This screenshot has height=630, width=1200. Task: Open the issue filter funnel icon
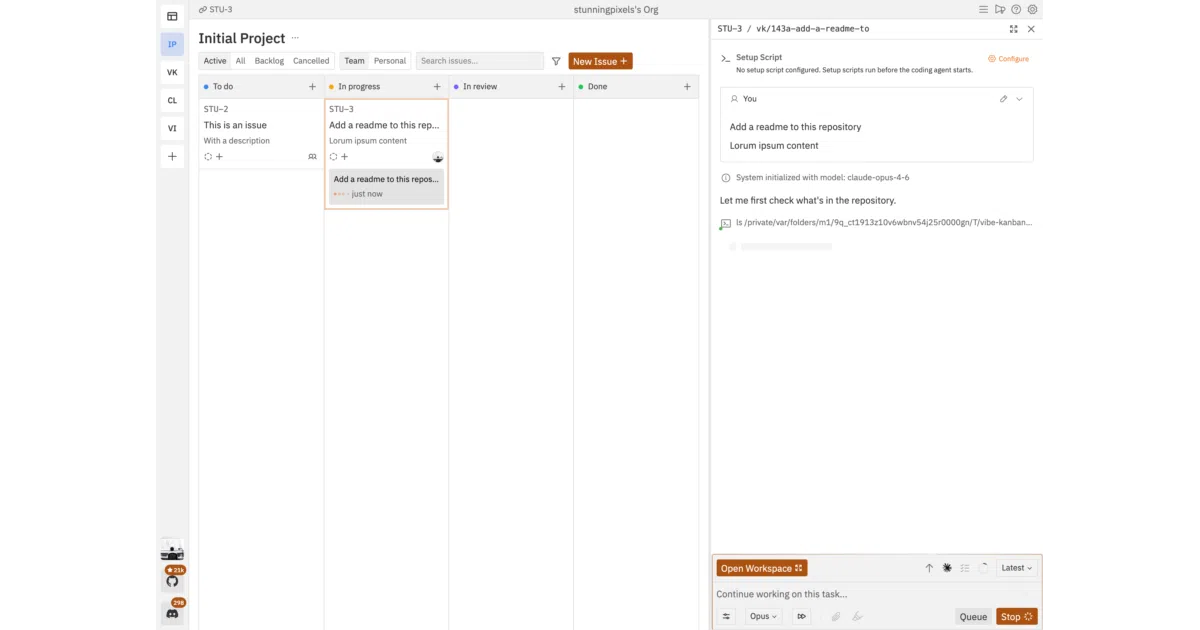556,61
